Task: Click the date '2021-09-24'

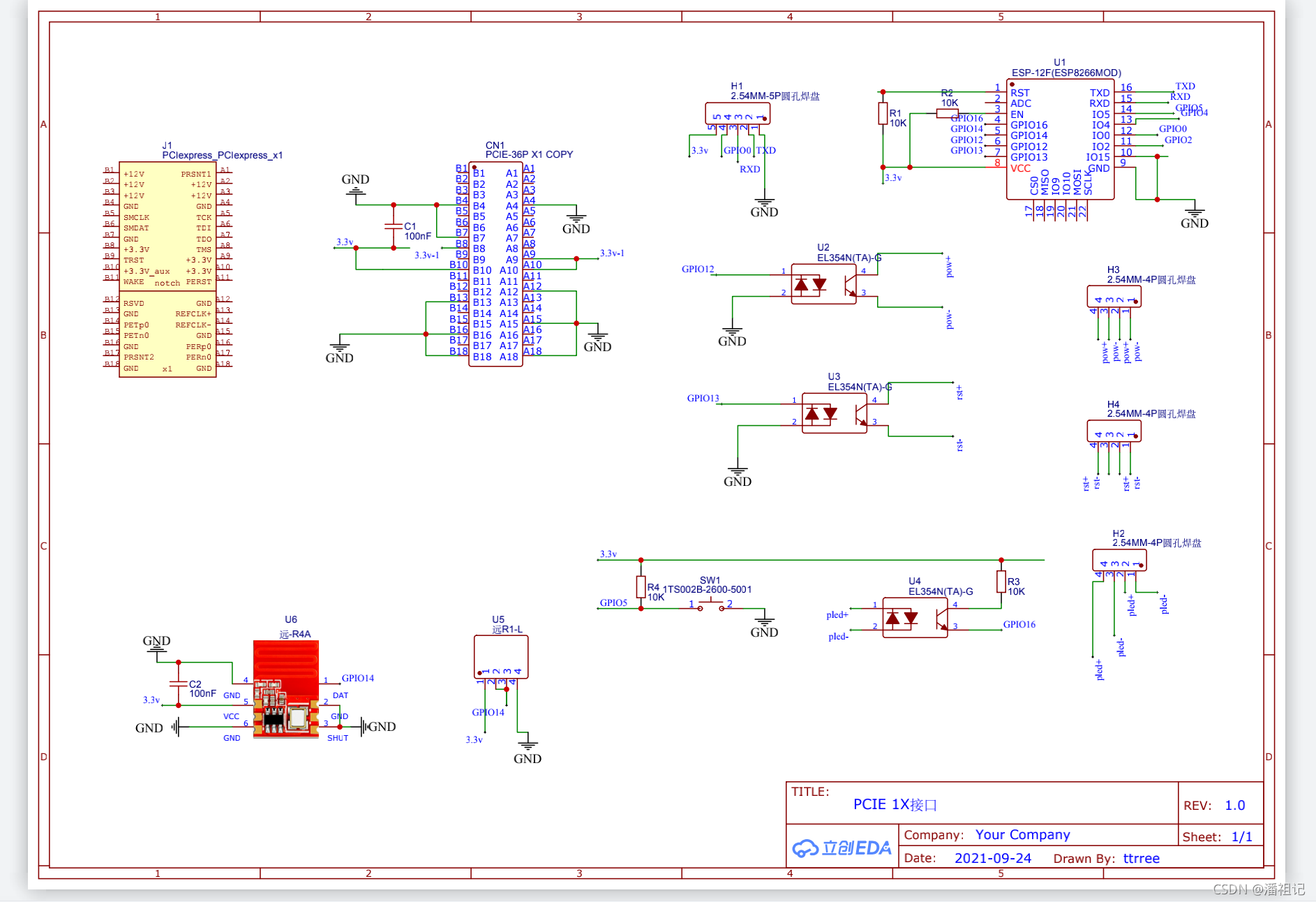Action: [992, 858]
